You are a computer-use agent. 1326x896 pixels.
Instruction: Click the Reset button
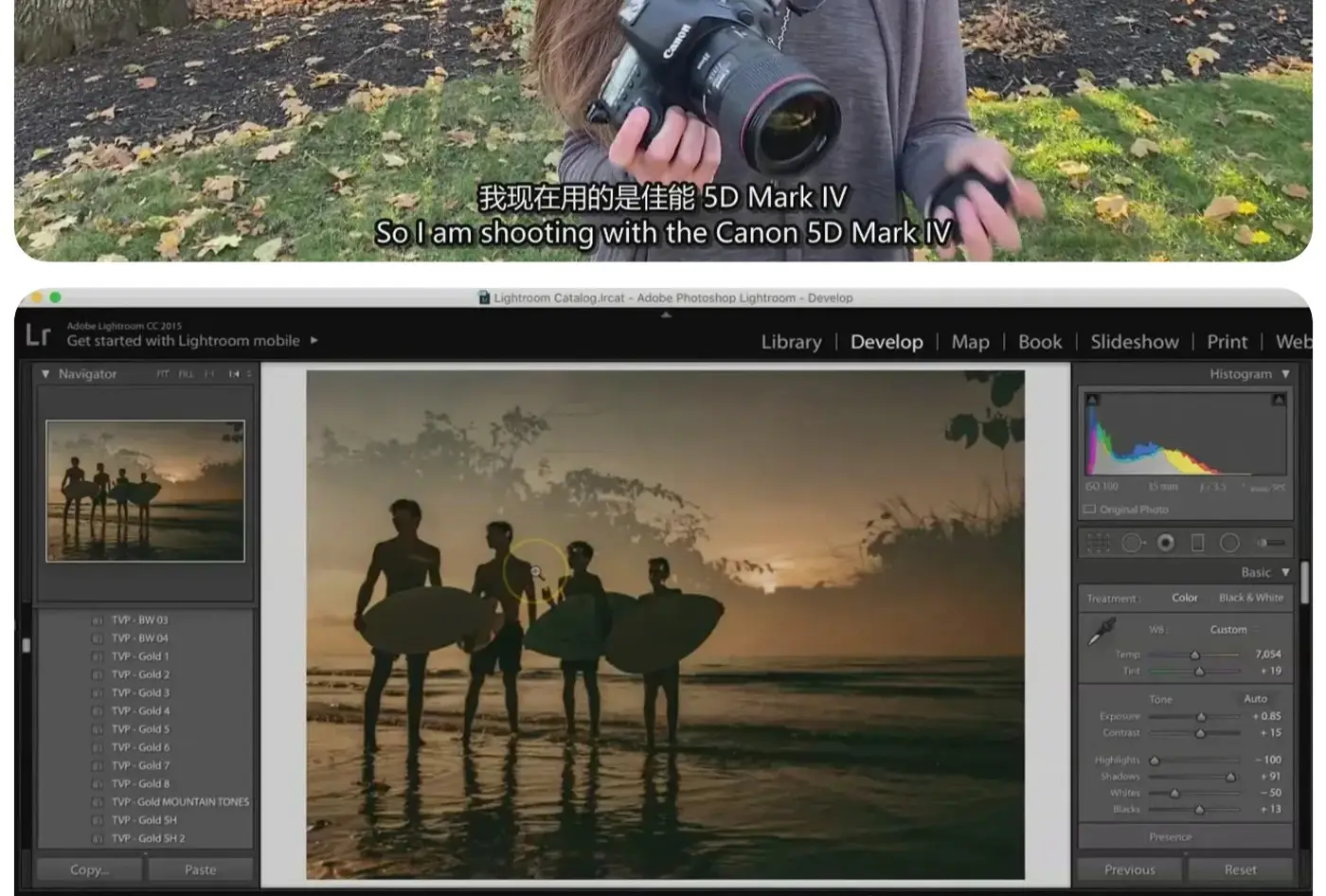pos(1240,869)
